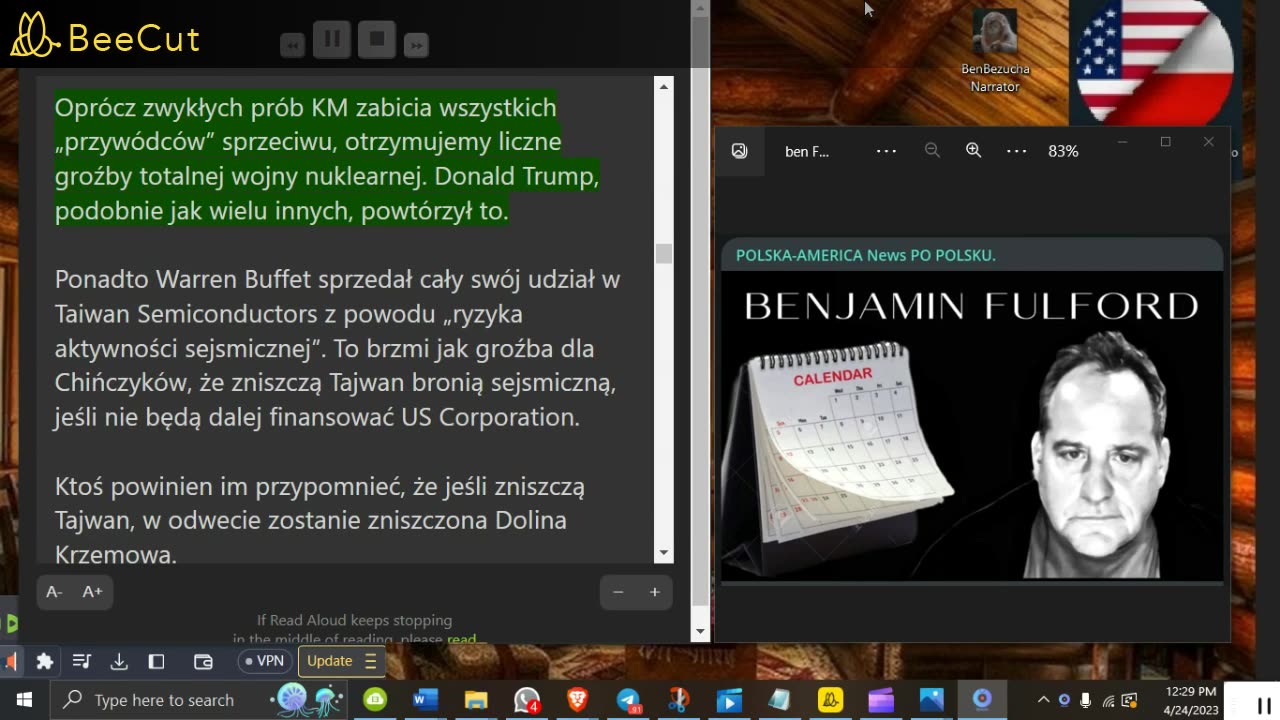1280x720 pixels.
Task: Open the browser downloads icon
Action: tap(119, 661)
